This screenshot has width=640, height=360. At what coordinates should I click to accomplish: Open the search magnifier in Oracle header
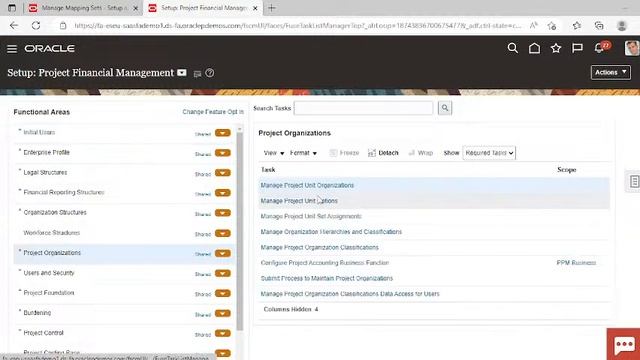pos(513,48)
